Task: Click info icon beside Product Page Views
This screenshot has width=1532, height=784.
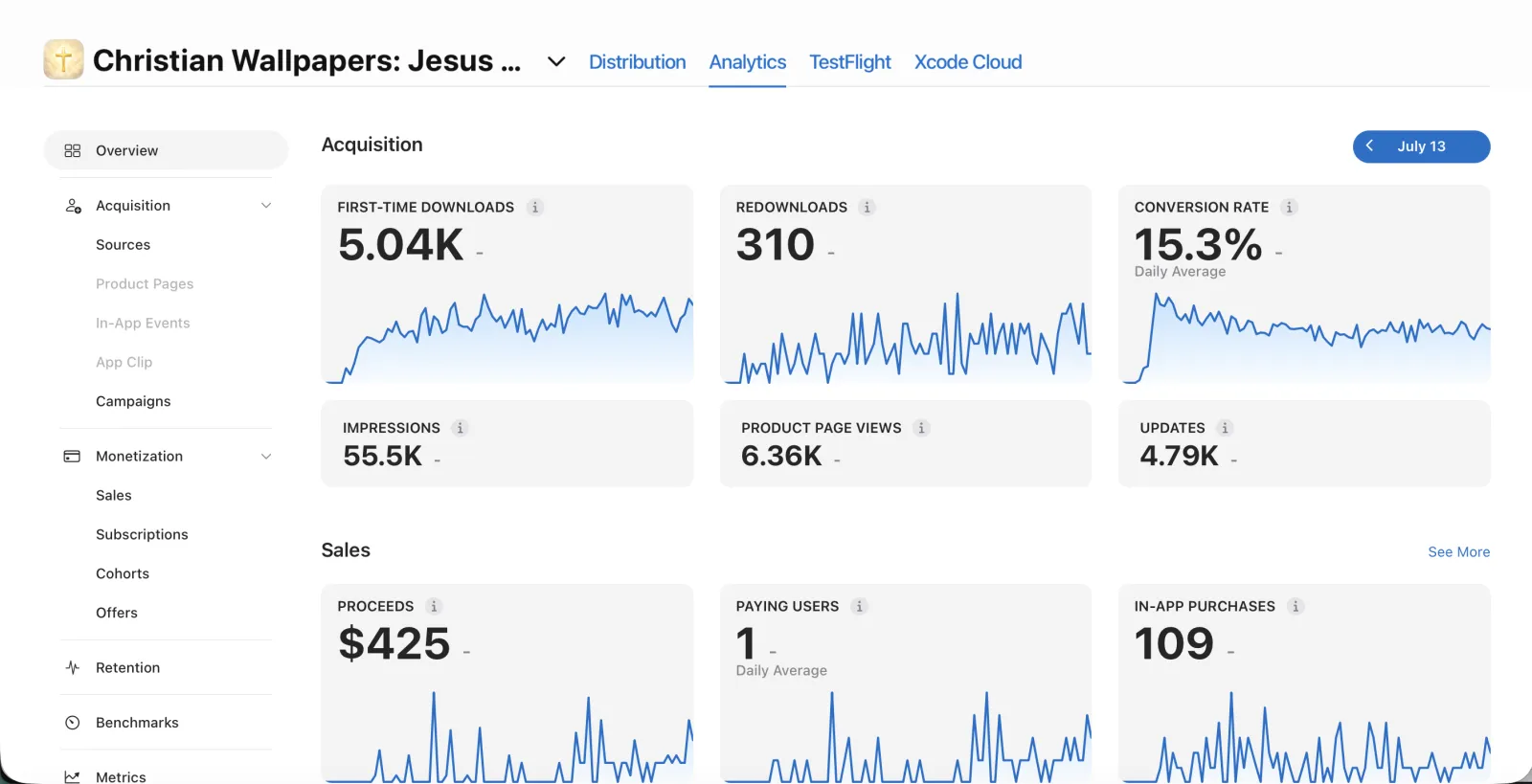Action: 921,428
